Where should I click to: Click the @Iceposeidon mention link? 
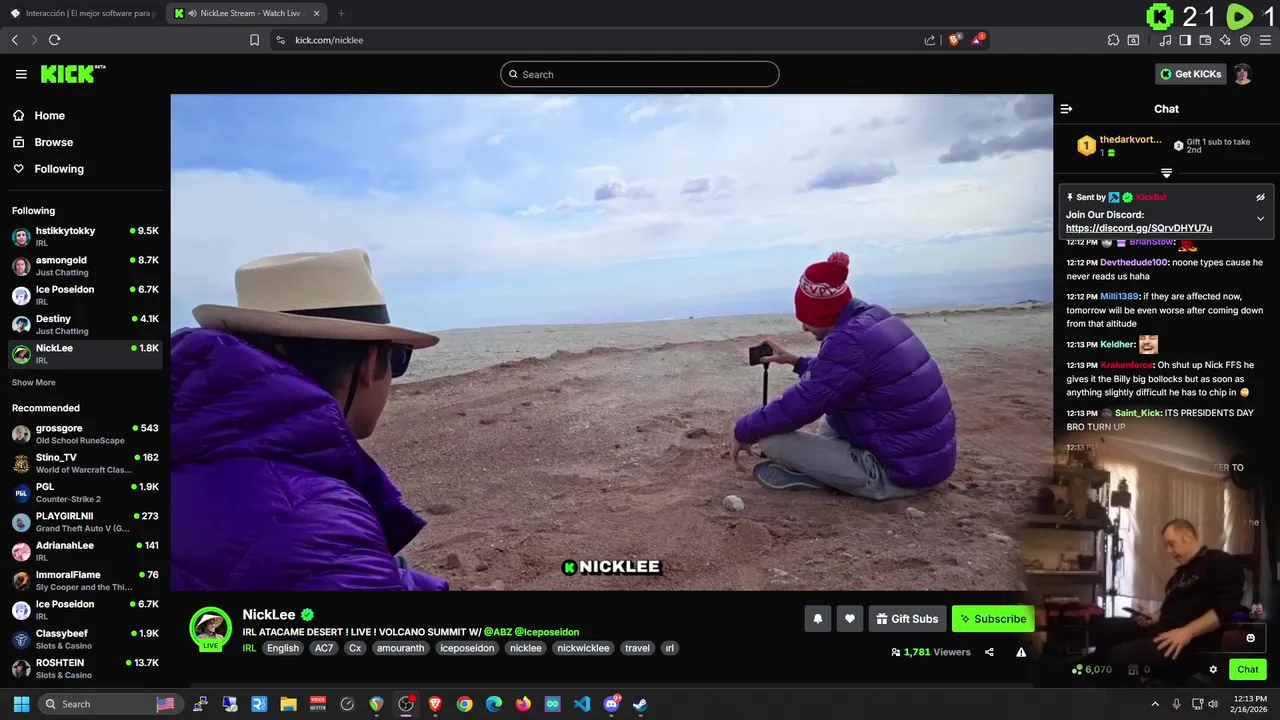coord(547,632)
